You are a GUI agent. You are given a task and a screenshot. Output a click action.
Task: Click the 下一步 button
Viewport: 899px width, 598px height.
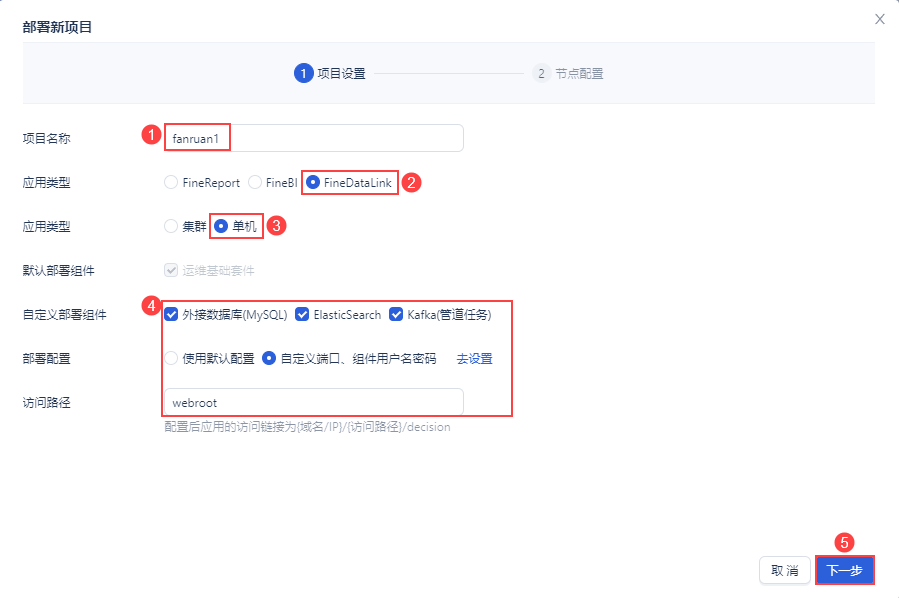click(845, 570)
